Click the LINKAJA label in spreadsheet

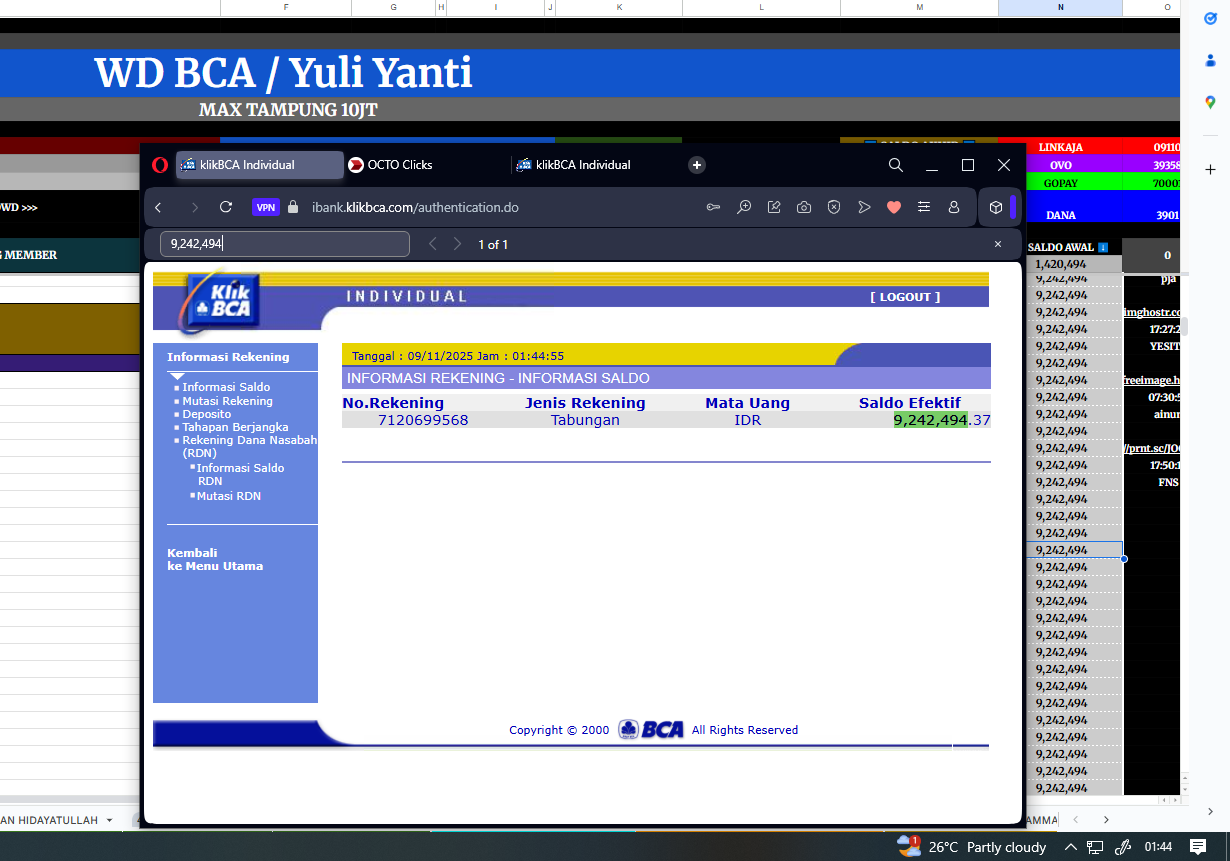click(x=1060, y=147)
